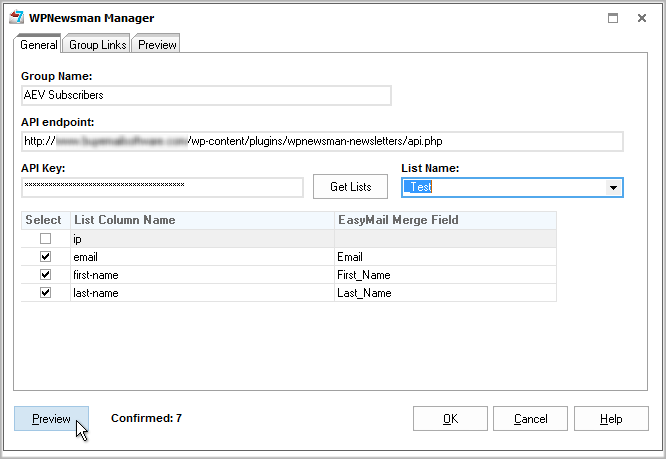666x459 pixels.
Task: Click the Select column header
Action: point(45,220)
